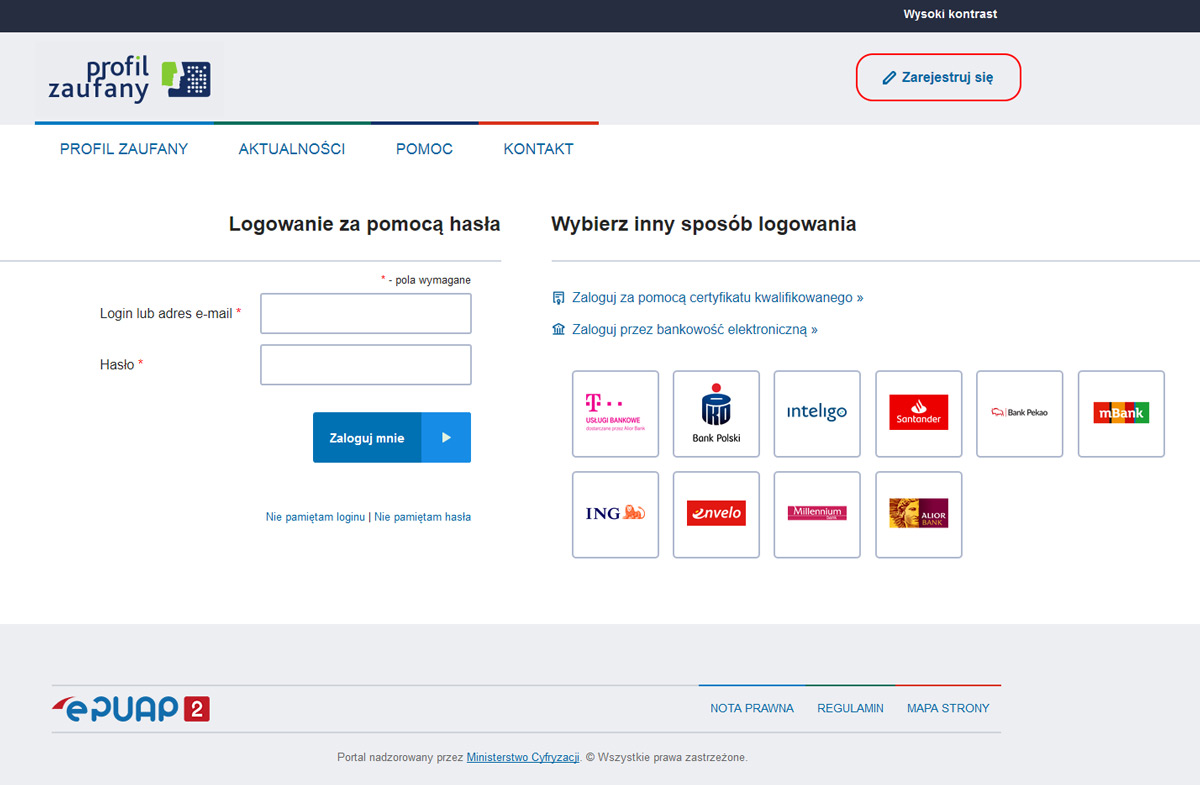Viewport: 1200px width, 785px height.
Task: Open Zaloguj za pomocą certyfikatu kwalifikowanego link
Action: click(717, 298)
